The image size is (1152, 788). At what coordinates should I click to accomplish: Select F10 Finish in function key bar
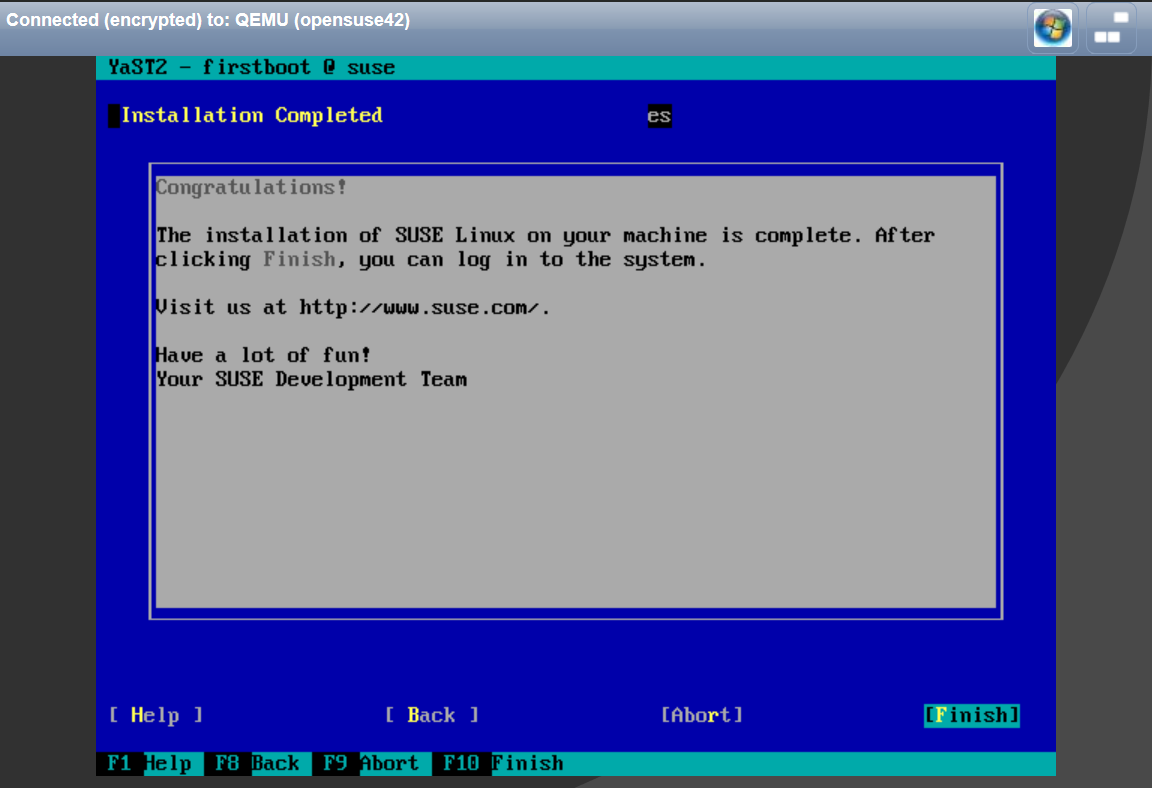(x=503, y=764)
